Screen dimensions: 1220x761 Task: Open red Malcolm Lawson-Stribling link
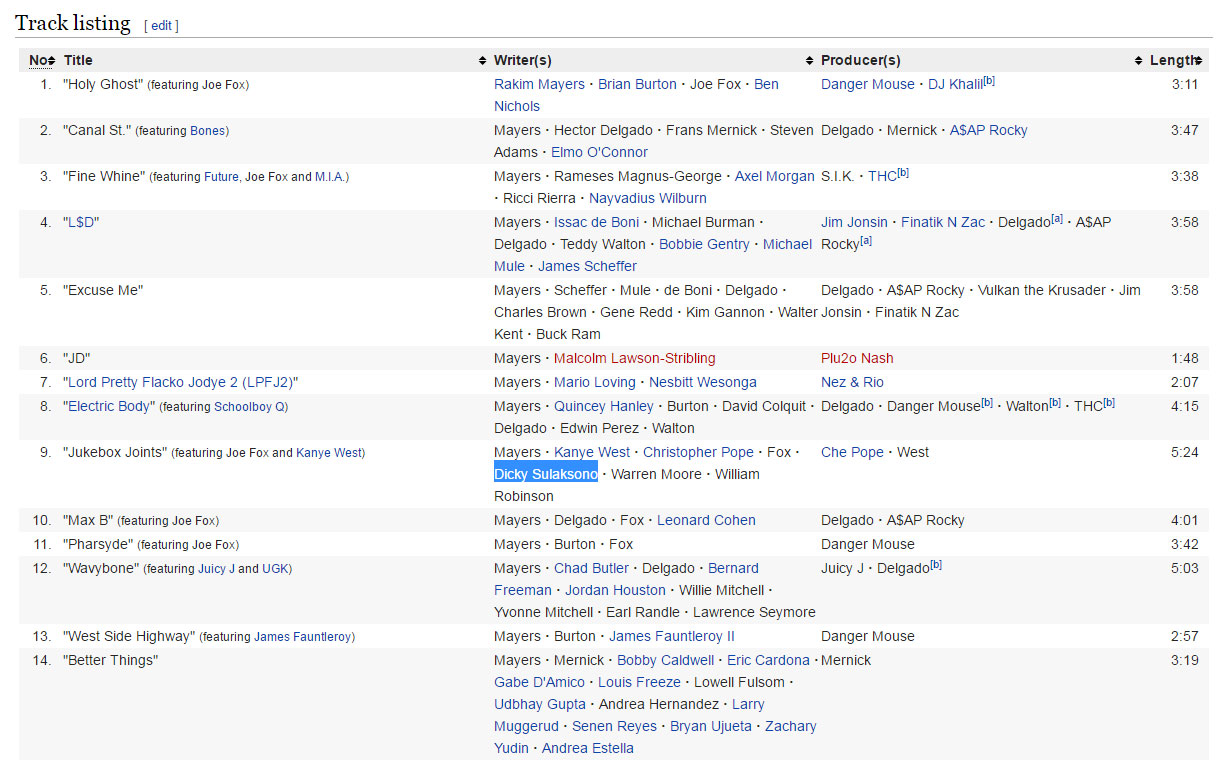[x=635, y=358]
